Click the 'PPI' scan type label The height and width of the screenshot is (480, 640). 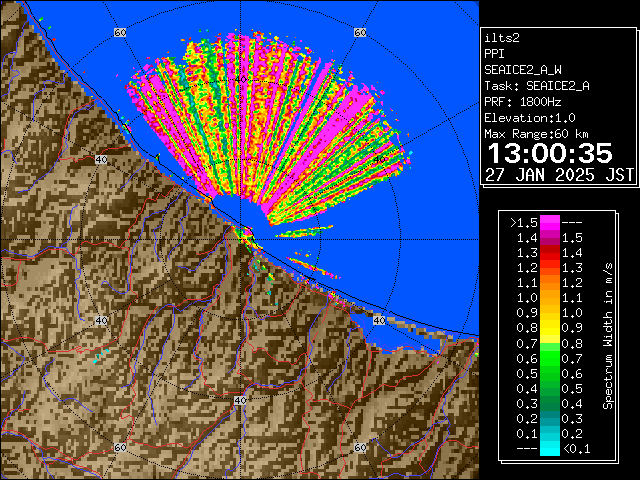click(x=494, y=54)
